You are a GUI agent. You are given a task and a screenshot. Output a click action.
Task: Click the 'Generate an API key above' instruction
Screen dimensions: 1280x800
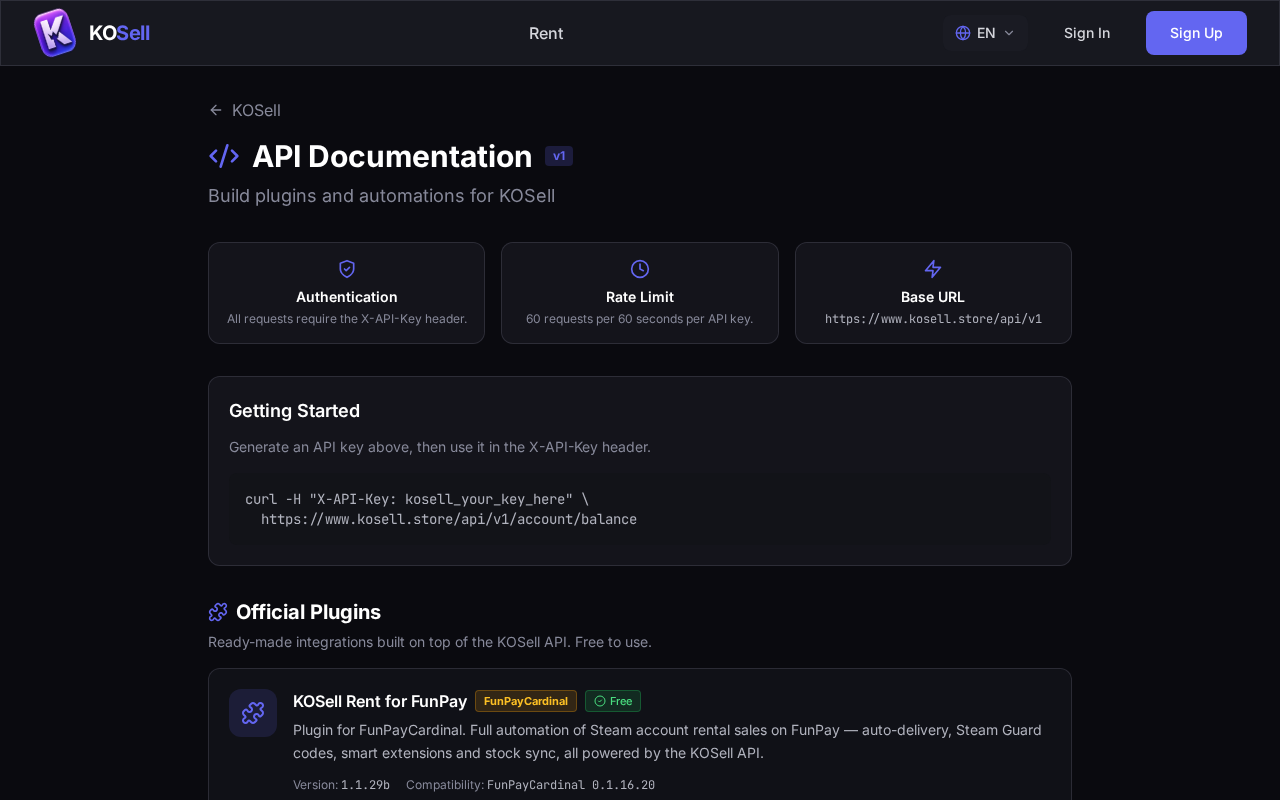coord(440,447)
